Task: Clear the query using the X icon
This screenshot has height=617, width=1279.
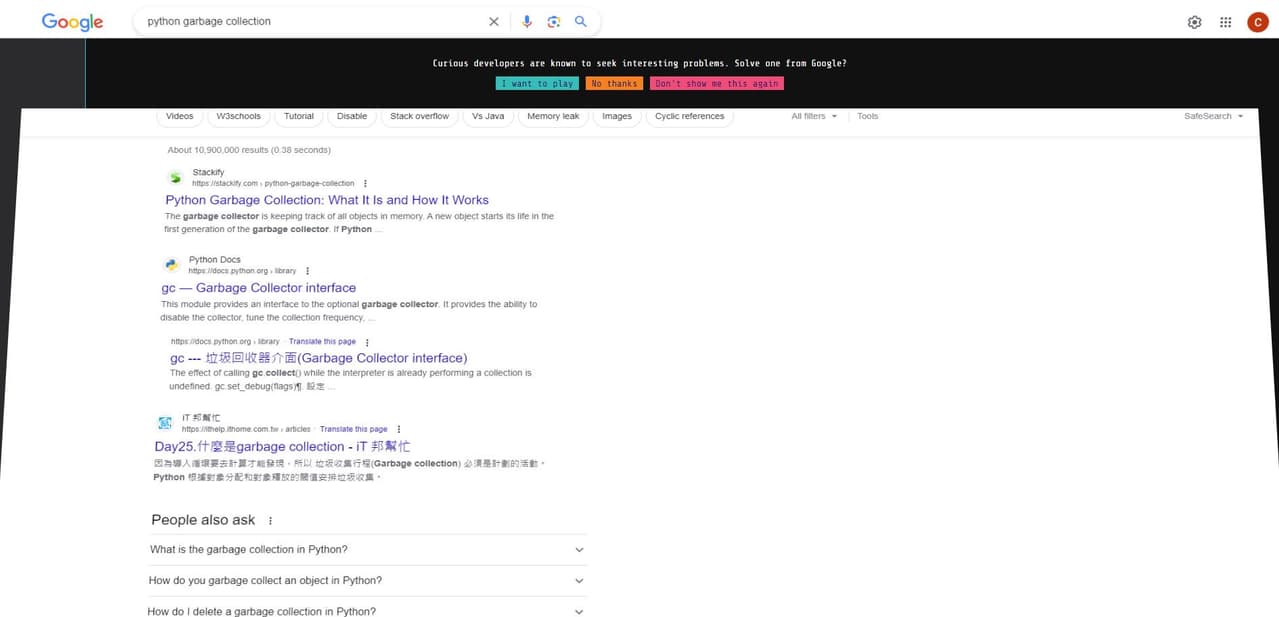Action: [x=493, y=21]
